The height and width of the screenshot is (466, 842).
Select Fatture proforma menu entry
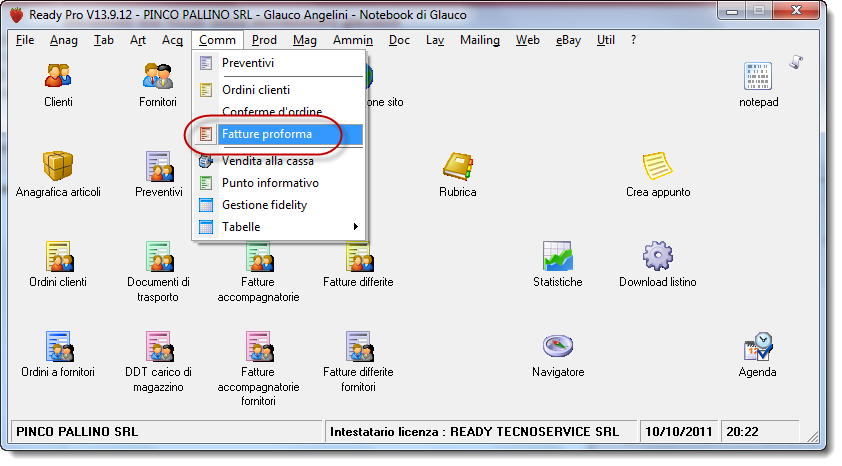(x=279, y=134)
